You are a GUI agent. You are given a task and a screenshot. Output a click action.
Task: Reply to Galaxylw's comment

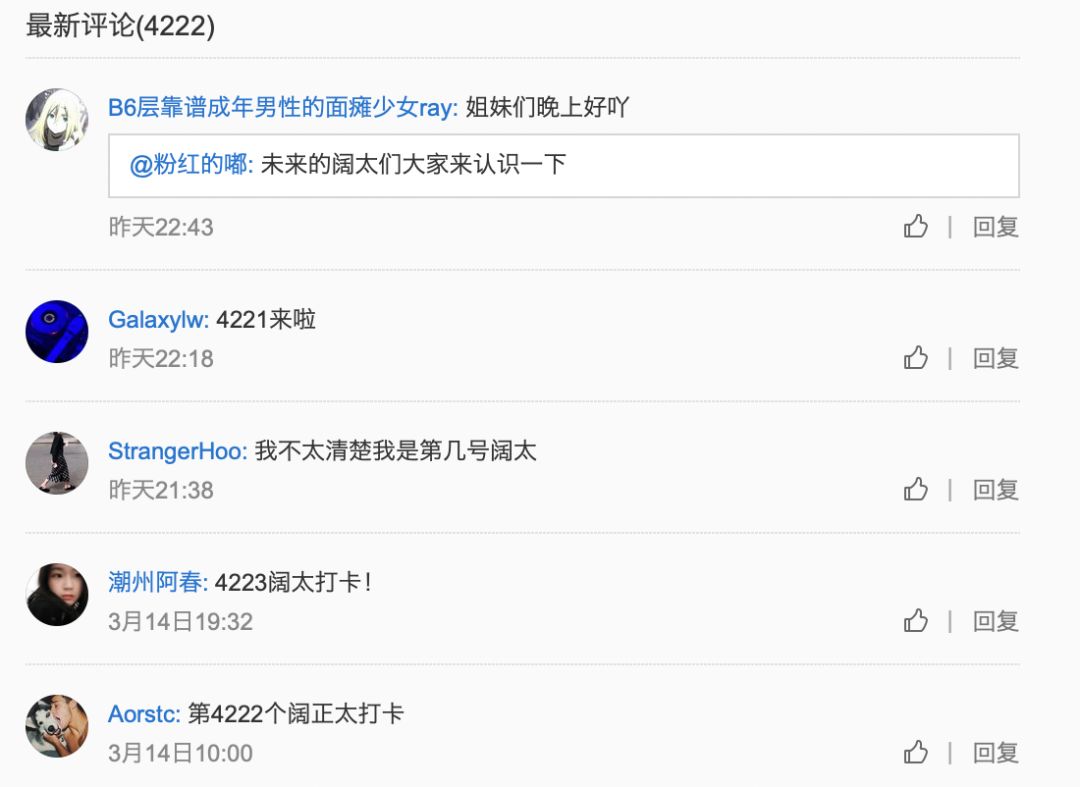[x=995, y=358]
